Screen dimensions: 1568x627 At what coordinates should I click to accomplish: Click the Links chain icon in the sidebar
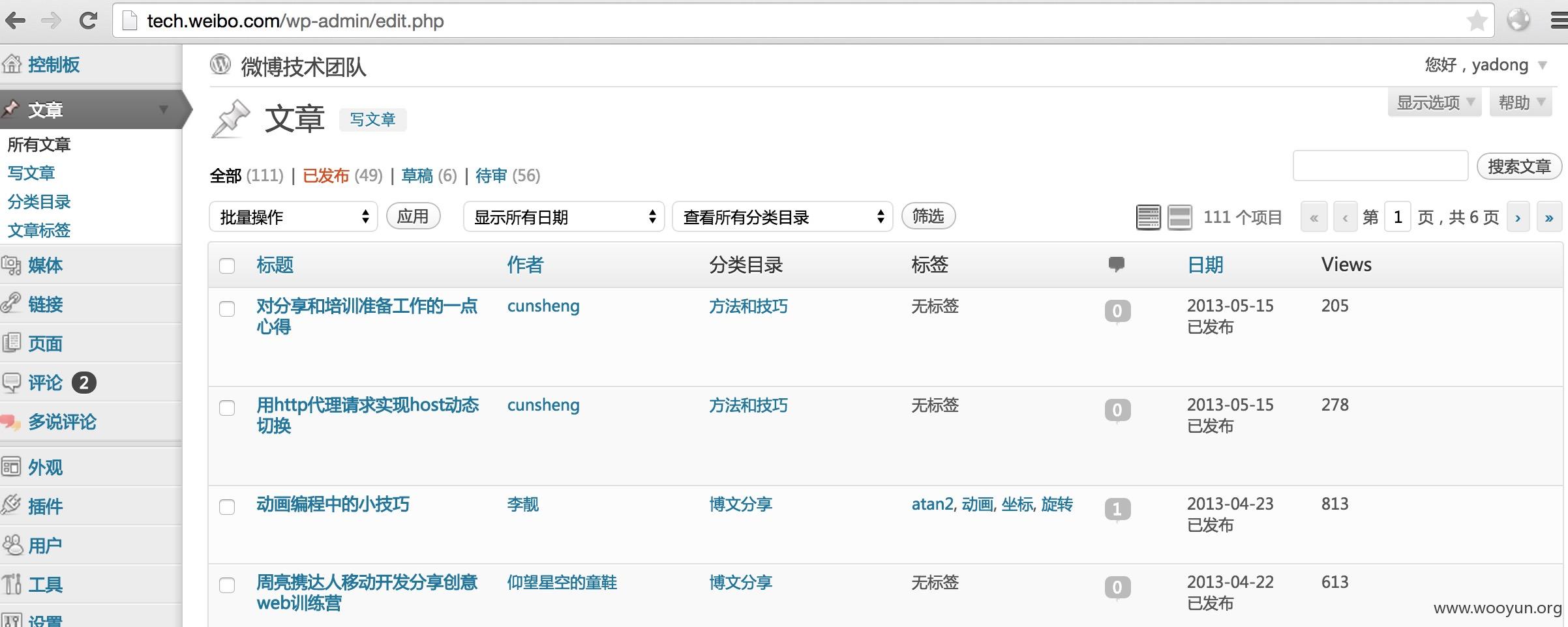click(12, 304)
